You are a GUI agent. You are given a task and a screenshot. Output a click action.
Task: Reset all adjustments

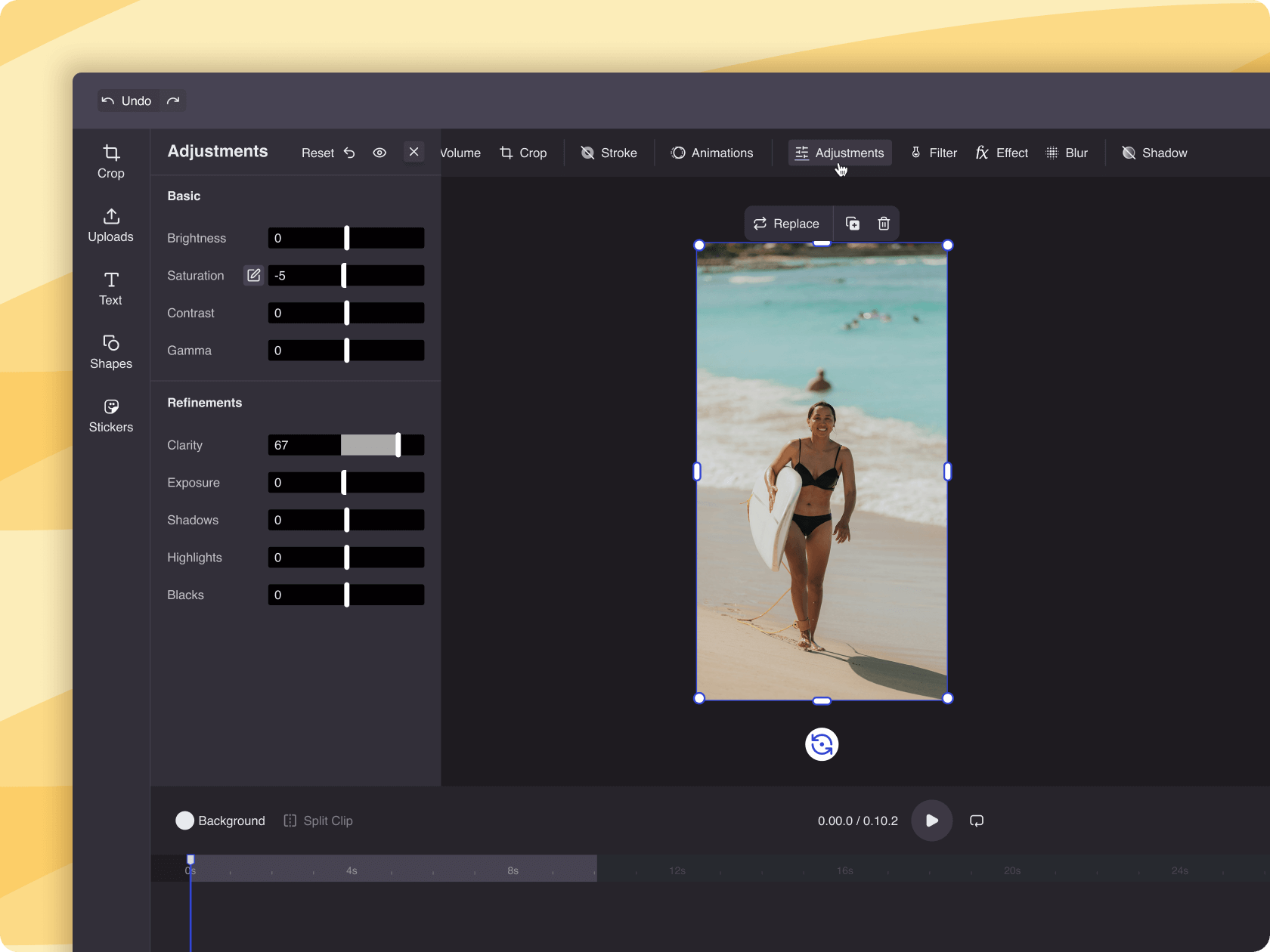coord(317,152)
